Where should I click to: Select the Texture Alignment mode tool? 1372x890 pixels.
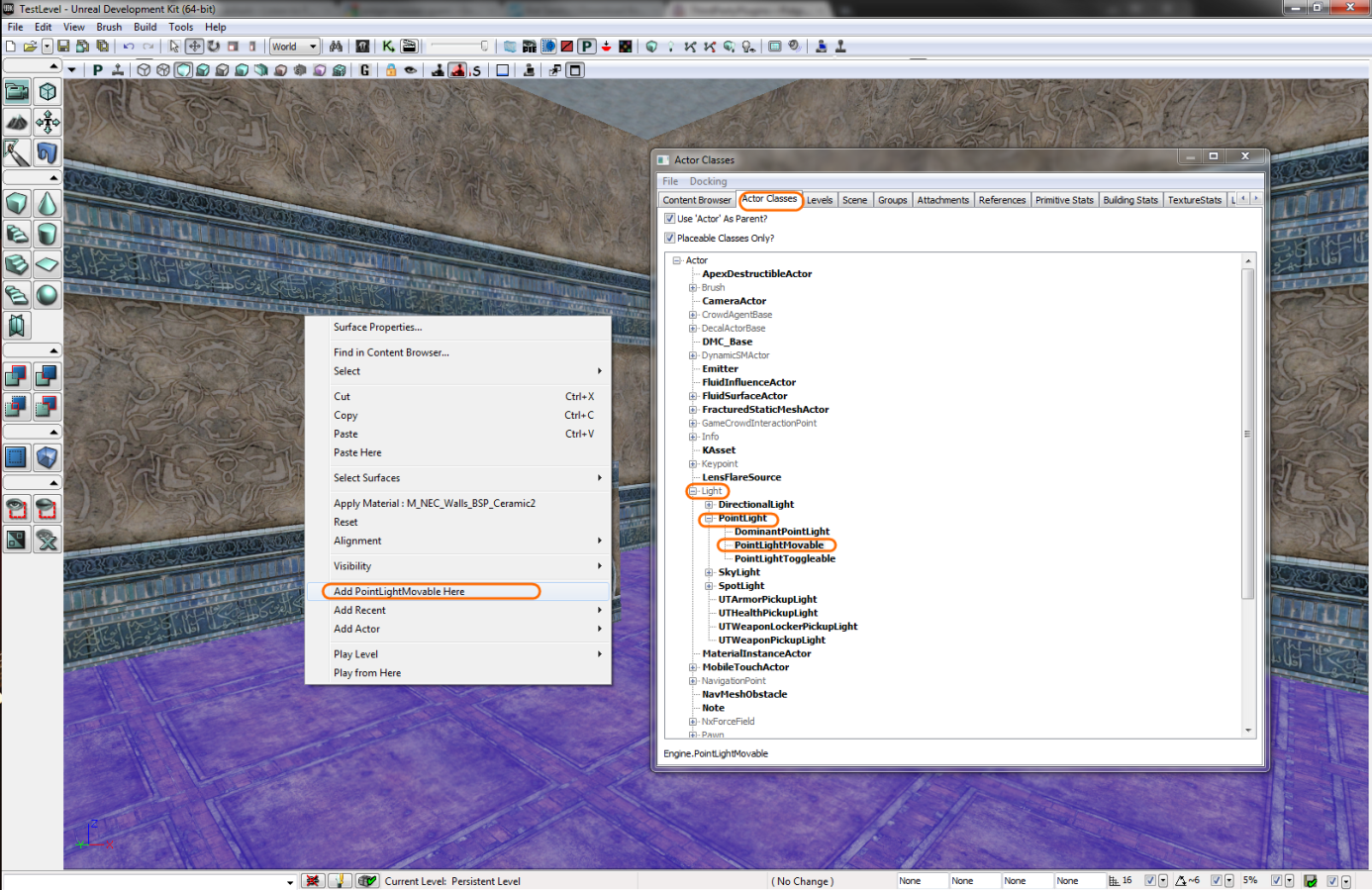[x=48, y=123]
